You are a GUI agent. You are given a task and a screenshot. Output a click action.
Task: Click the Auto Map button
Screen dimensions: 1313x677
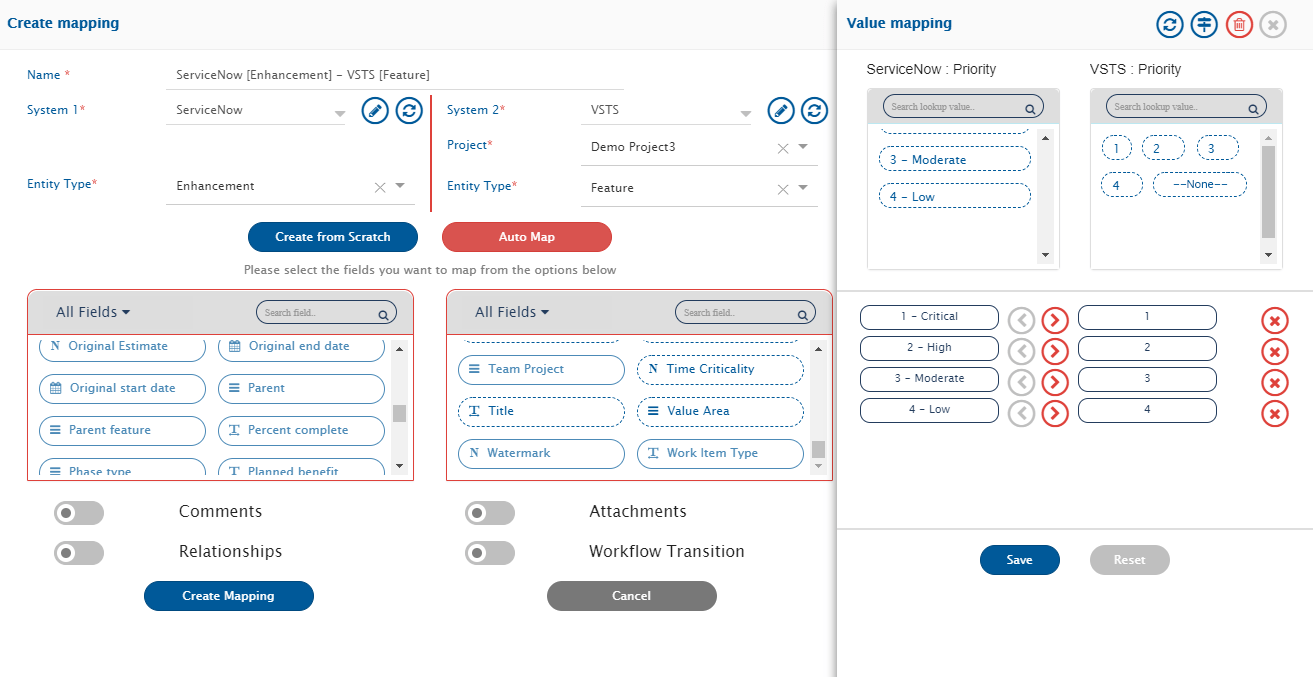(x=526, y=237)
